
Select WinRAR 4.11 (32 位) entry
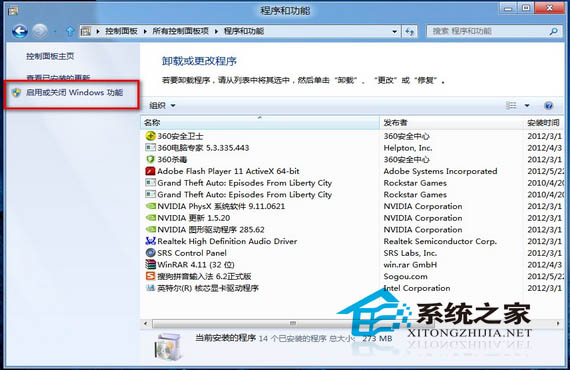tap(196, 264)
